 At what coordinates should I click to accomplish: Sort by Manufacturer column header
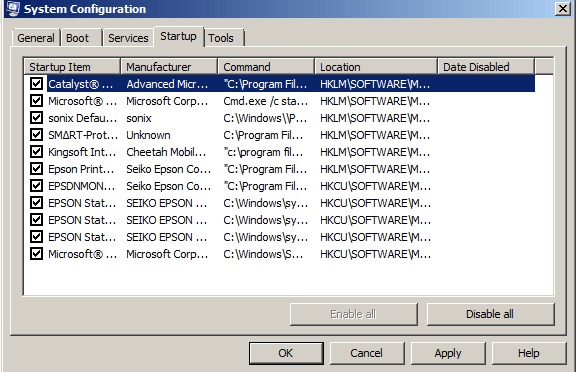click(x=169, y=67)
